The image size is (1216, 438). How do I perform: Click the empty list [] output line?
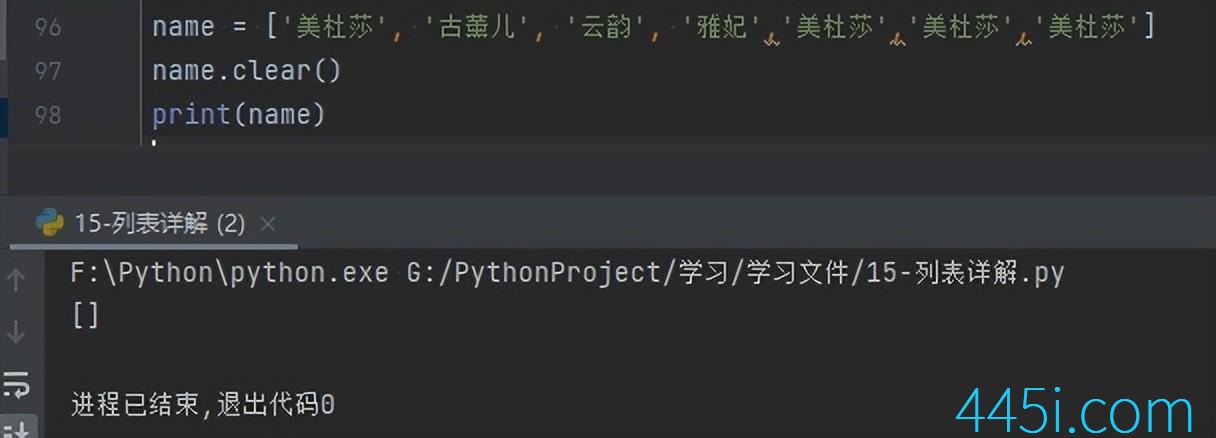click(85, 316)
